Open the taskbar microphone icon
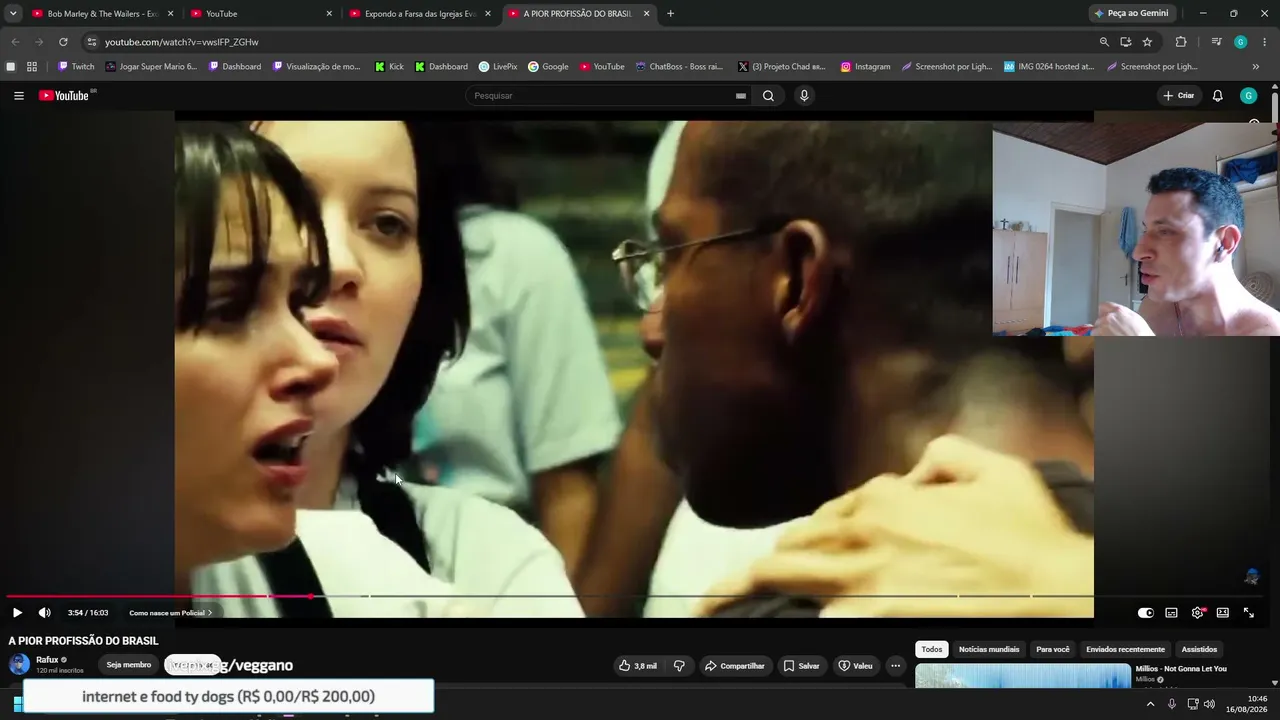Screen dimensions: 1280x720 [x=1172, y=704]
